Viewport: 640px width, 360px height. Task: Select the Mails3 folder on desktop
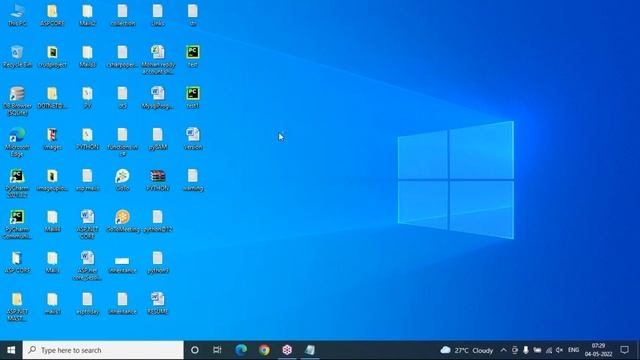87,57
